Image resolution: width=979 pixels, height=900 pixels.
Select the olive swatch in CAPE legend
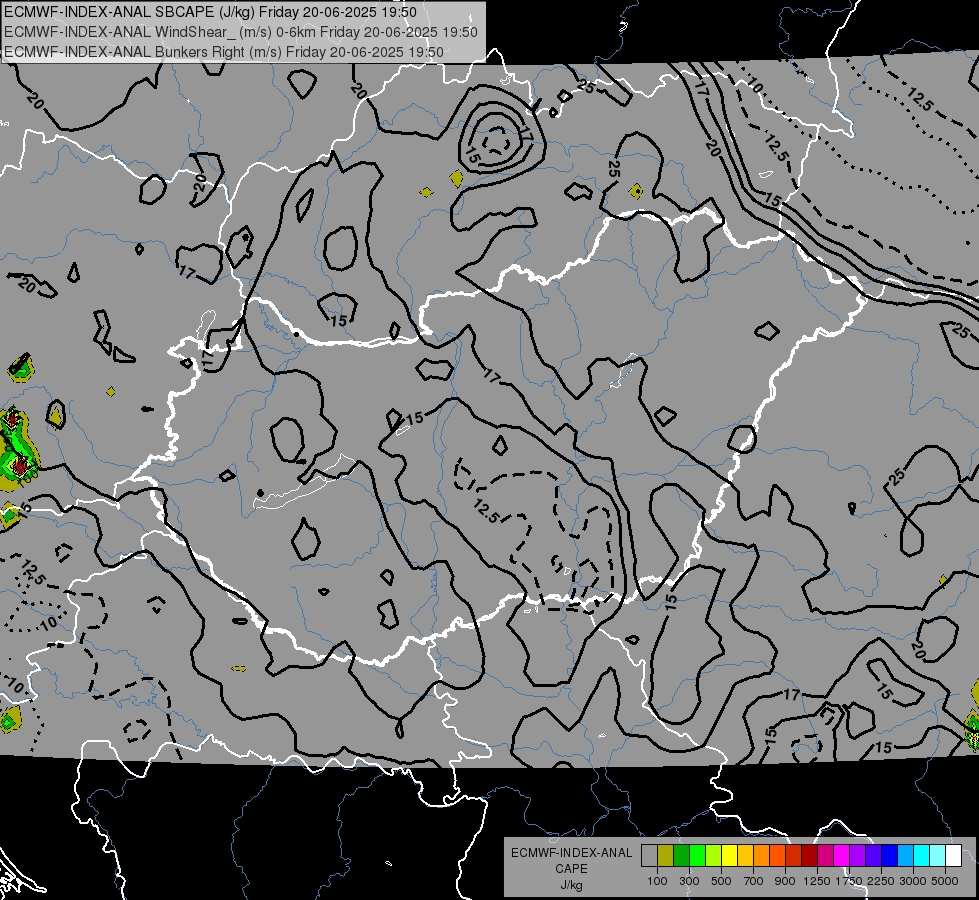point(666,856)
